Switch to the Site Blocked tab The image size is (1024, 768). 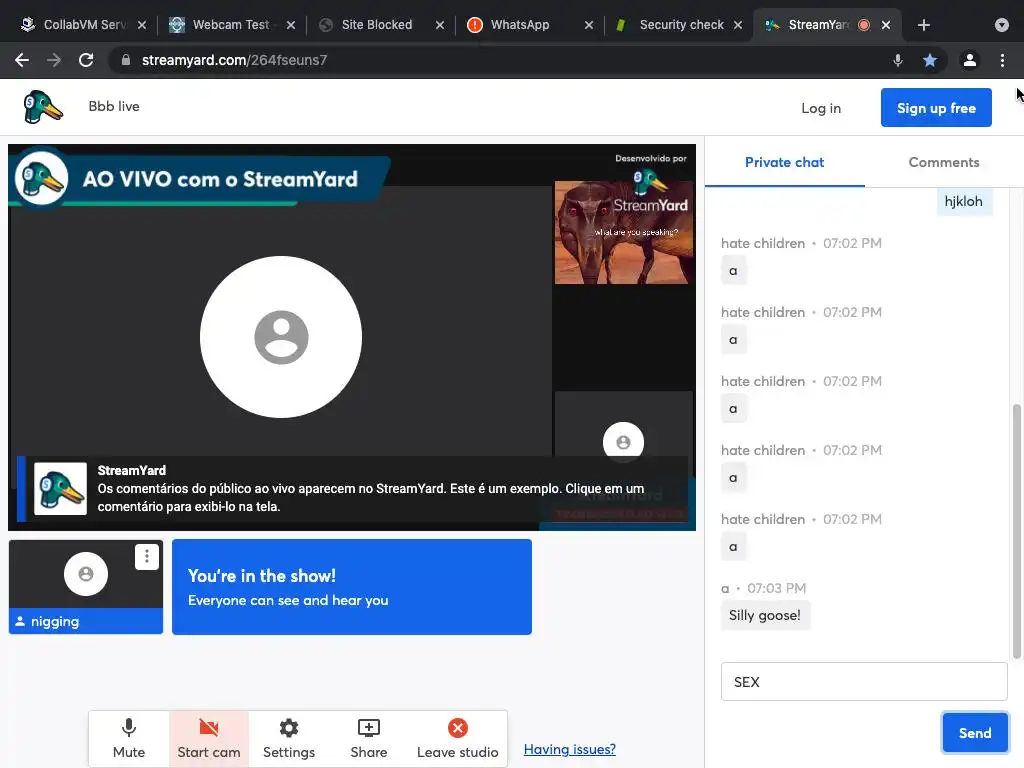click(x=376, y=25)
